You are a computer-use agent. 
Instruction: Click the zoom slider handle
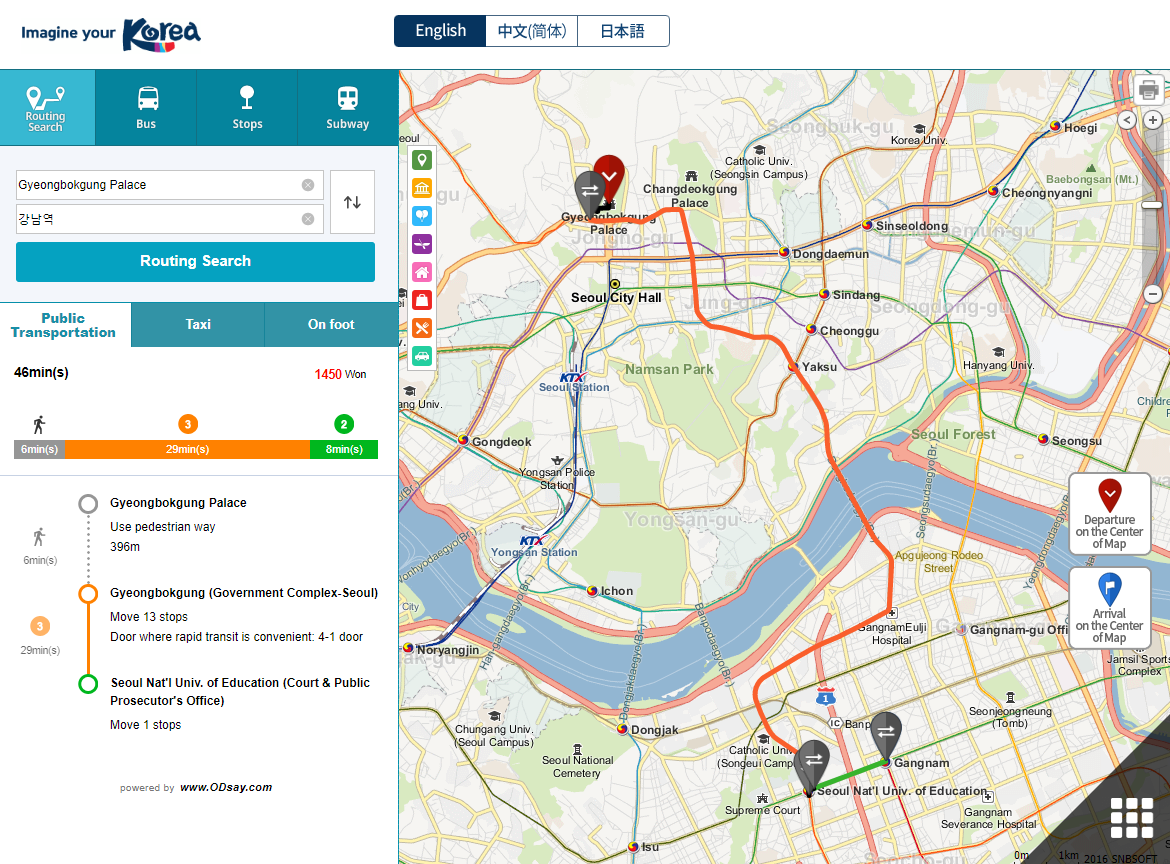pos(1152,204)
